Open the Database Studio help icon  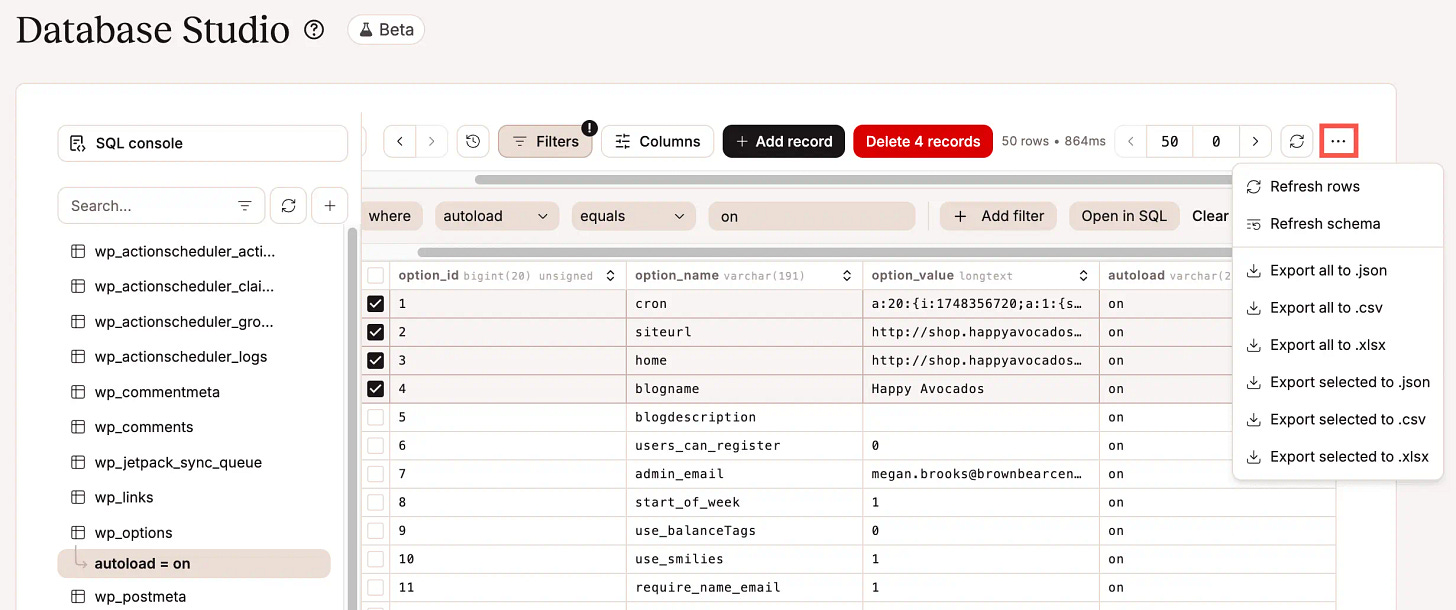[x=314, y=30]
